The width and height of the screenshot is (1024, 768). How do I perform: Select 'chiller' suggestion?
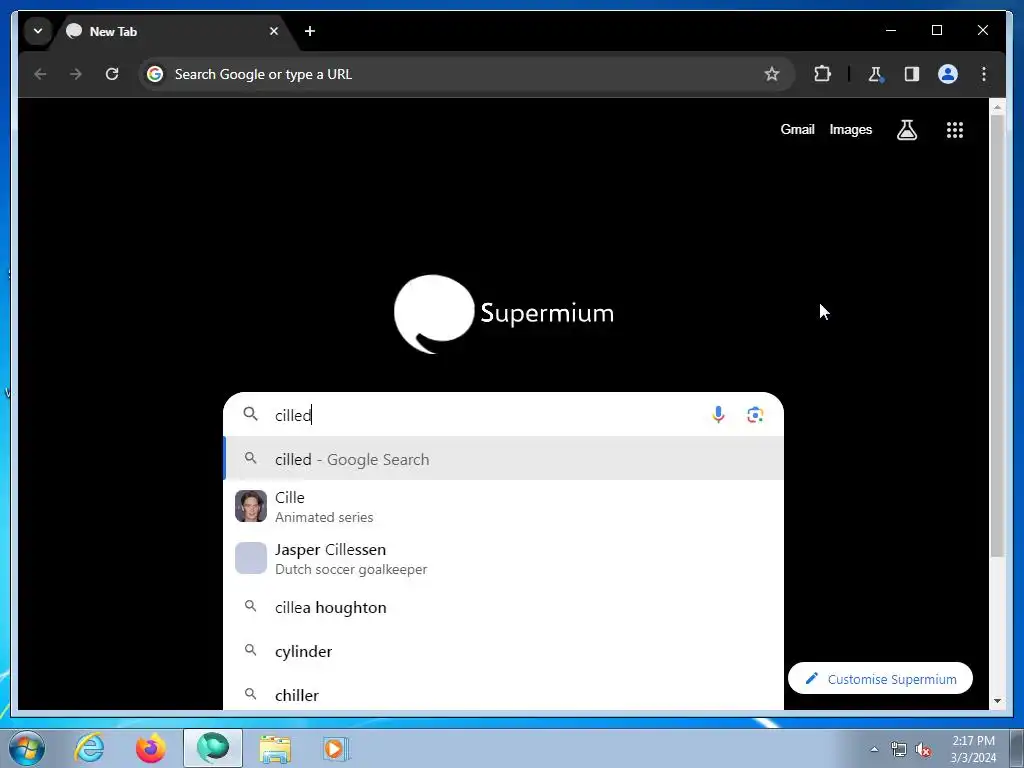coord(503,694)
